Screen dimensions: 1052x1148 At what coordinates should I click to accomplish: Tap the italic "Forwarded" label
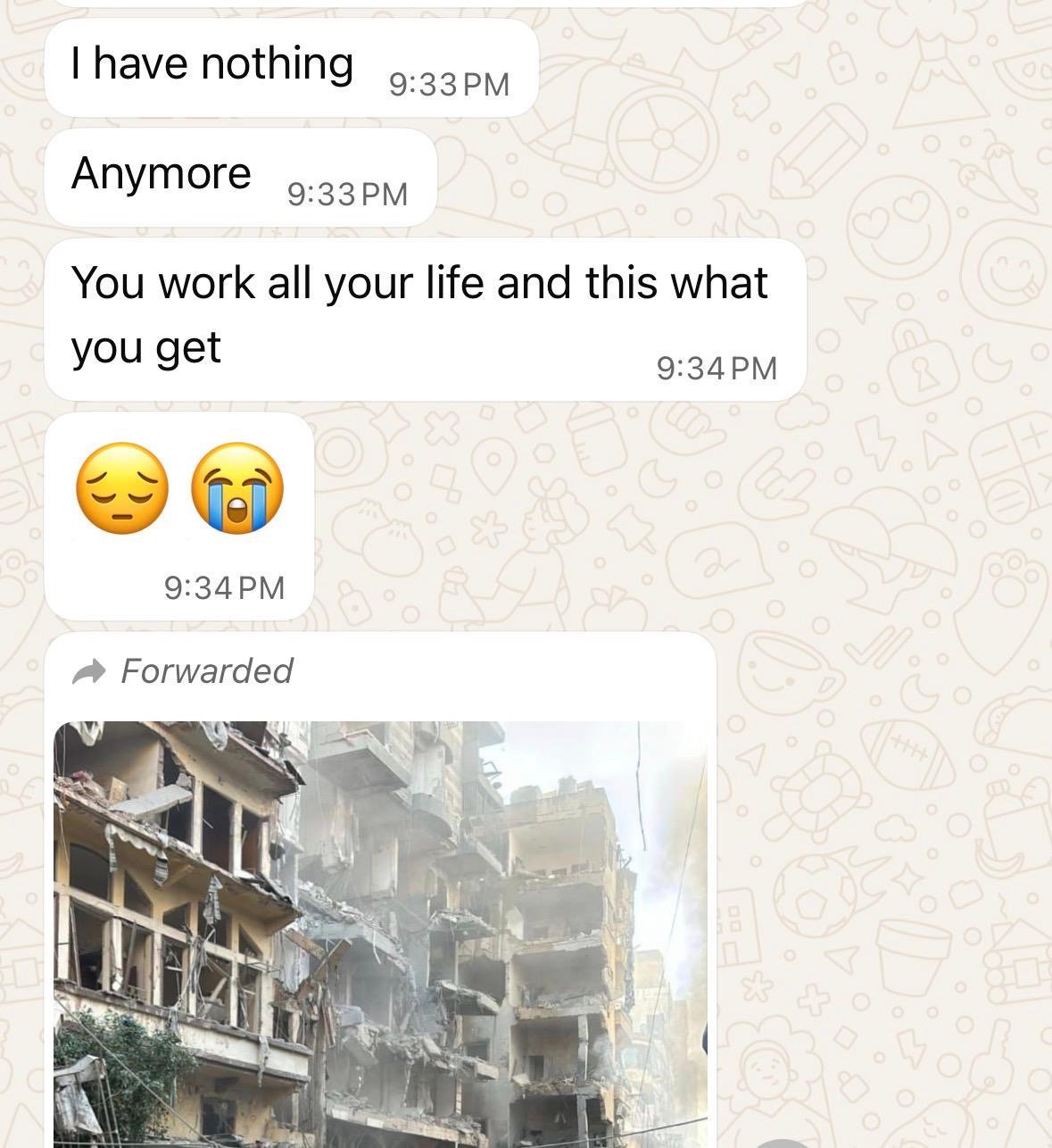[x=206, y=670]
